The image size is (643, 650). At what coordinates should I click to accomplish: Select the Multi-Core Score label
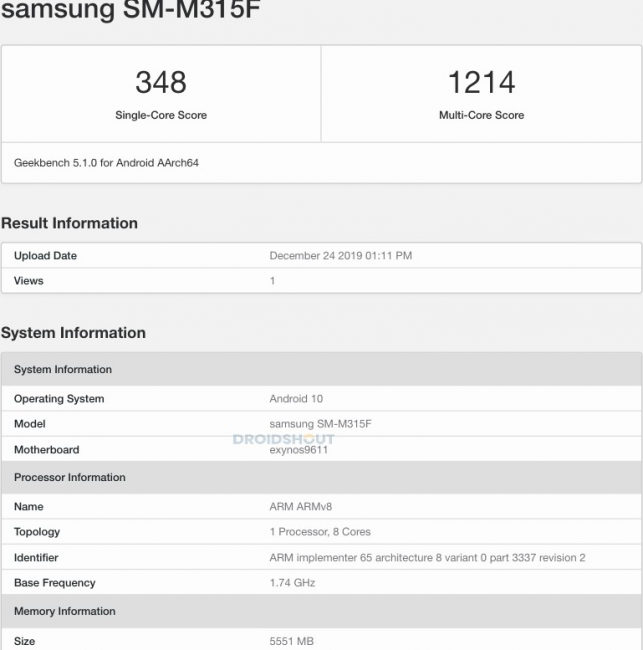coord(481,115)
